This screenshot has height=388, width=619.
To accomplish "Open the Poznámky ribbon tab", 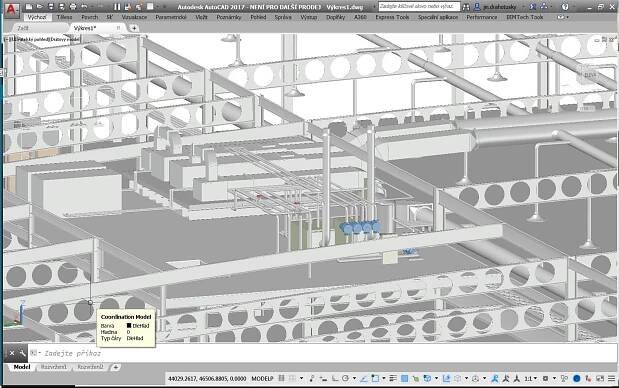I will [229, 17].
